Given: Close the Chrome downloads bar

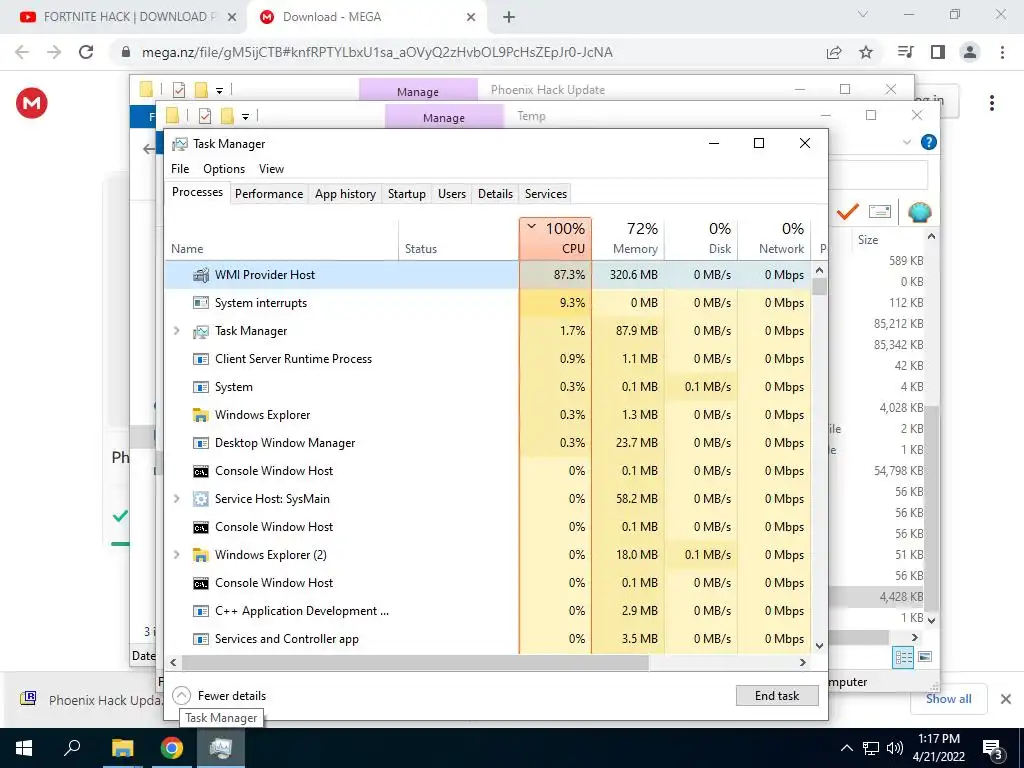Looking at the screenshot, I should (x=1006, y=699).
